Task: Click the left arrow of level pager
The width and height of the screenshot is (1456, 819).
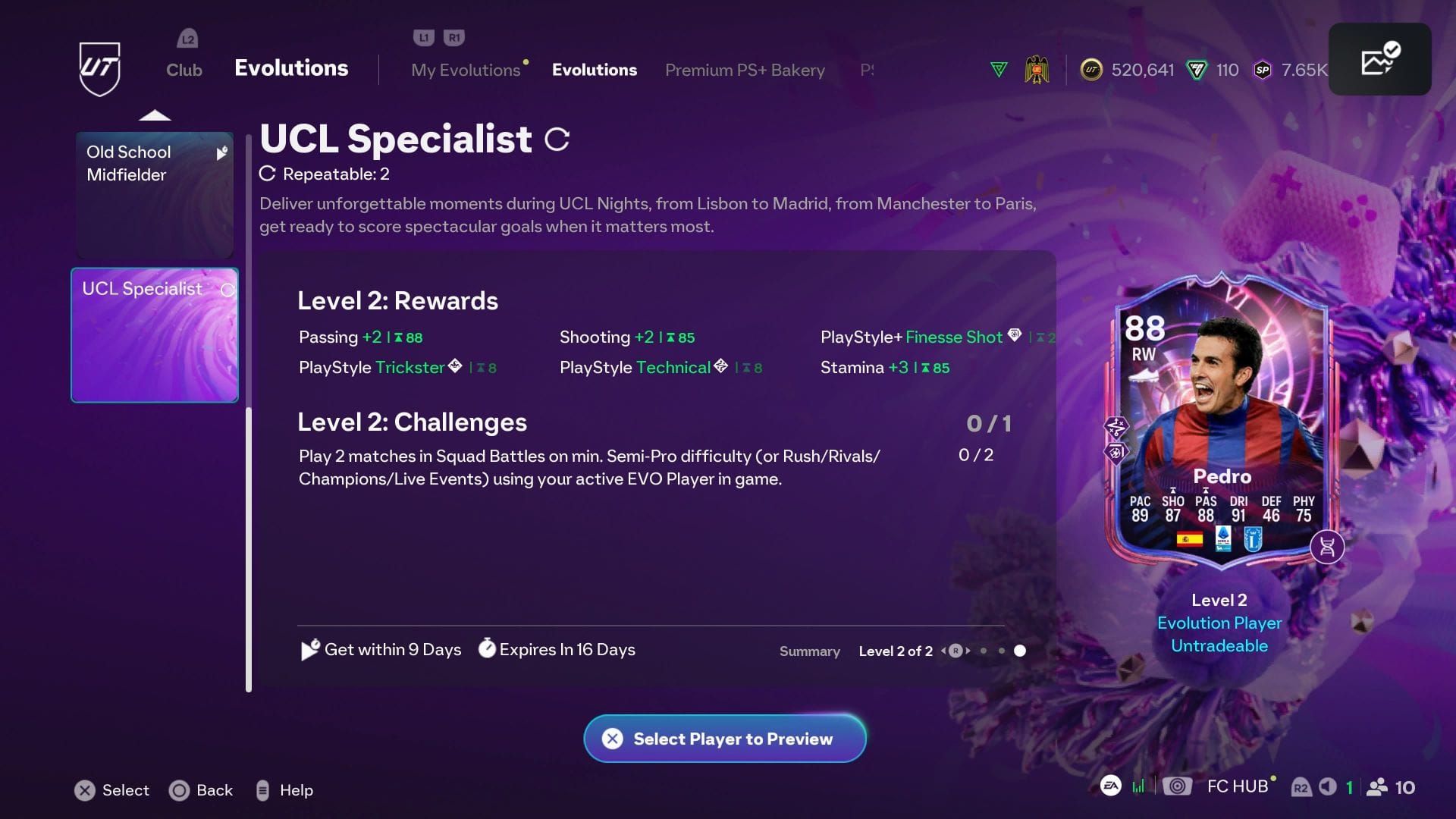Action: click(943, 651)
